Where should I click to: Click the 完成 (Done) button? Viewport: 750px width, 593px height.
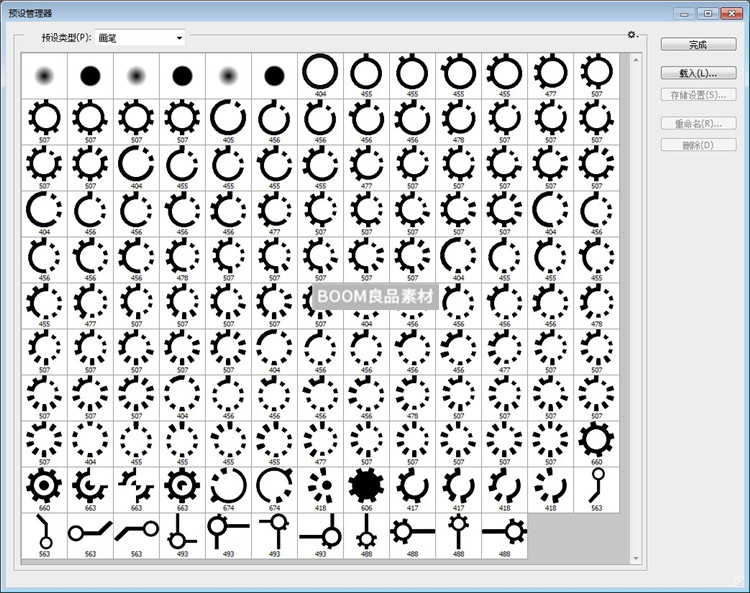tap(697, 45)
